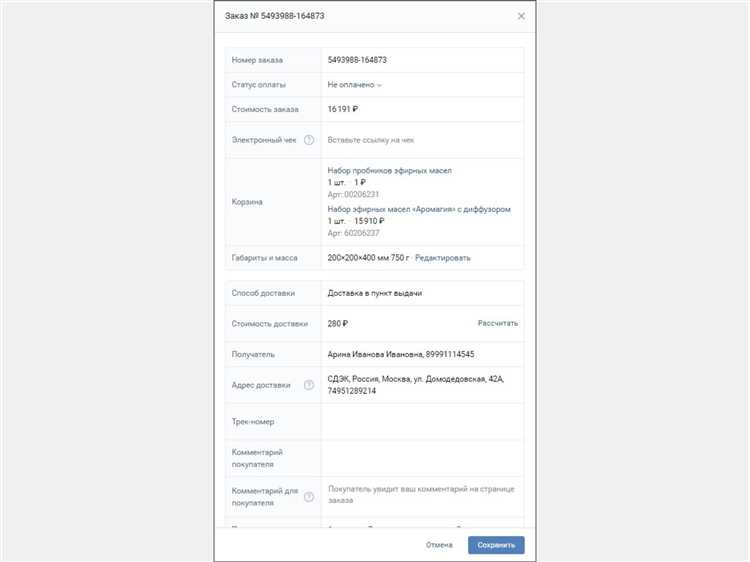Select product Набор эфирных масел «Аромагия» с диффузором
Screen dimensions: 750x562
419,209
